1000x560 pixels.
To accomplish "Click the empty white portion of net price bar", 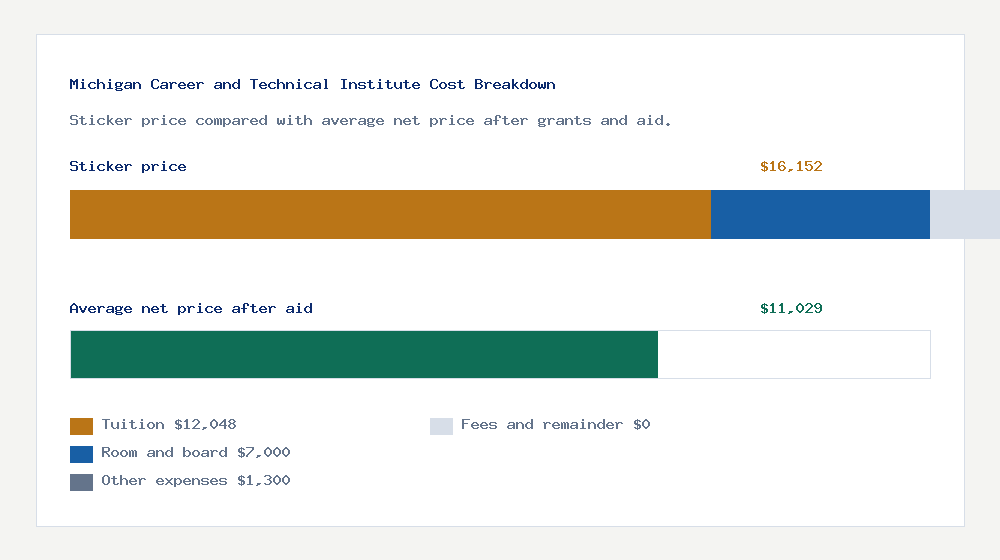I will (x=794, y=354).
